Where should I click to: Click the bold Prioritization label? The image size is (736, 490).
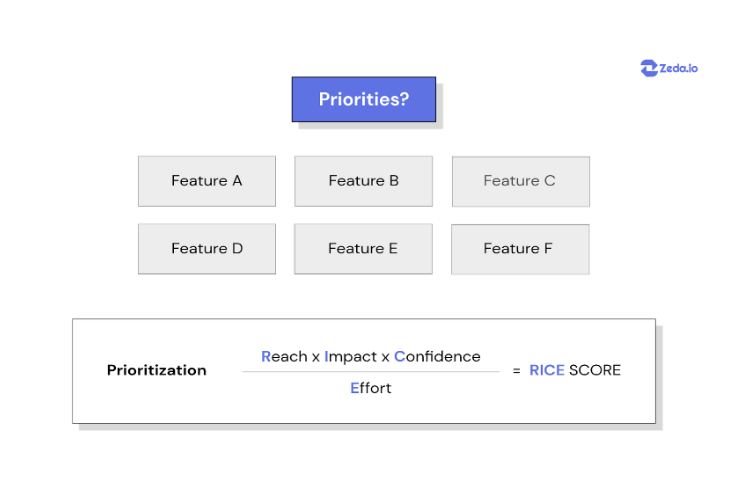click(x=157, y=370)
